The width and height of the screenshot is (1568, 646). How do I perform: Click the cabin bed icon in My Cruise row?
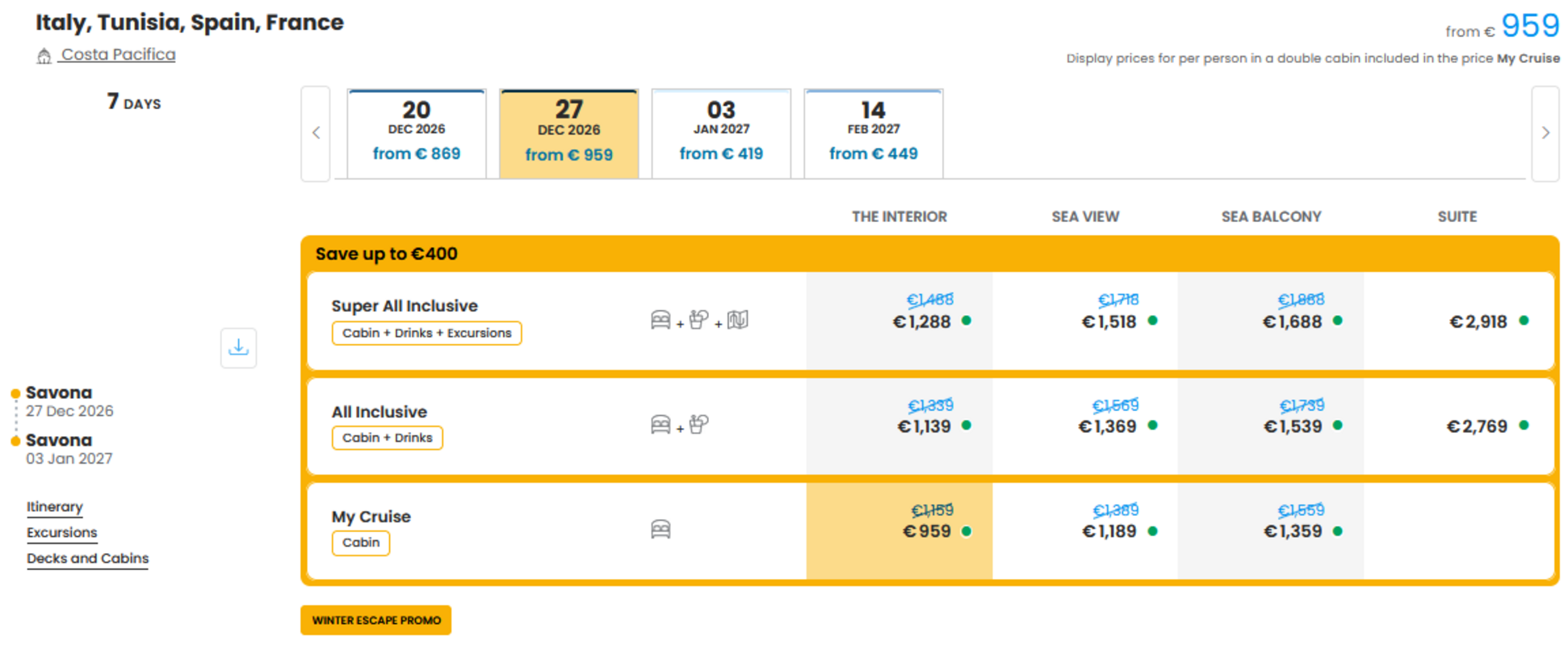(x=660, y=530)
